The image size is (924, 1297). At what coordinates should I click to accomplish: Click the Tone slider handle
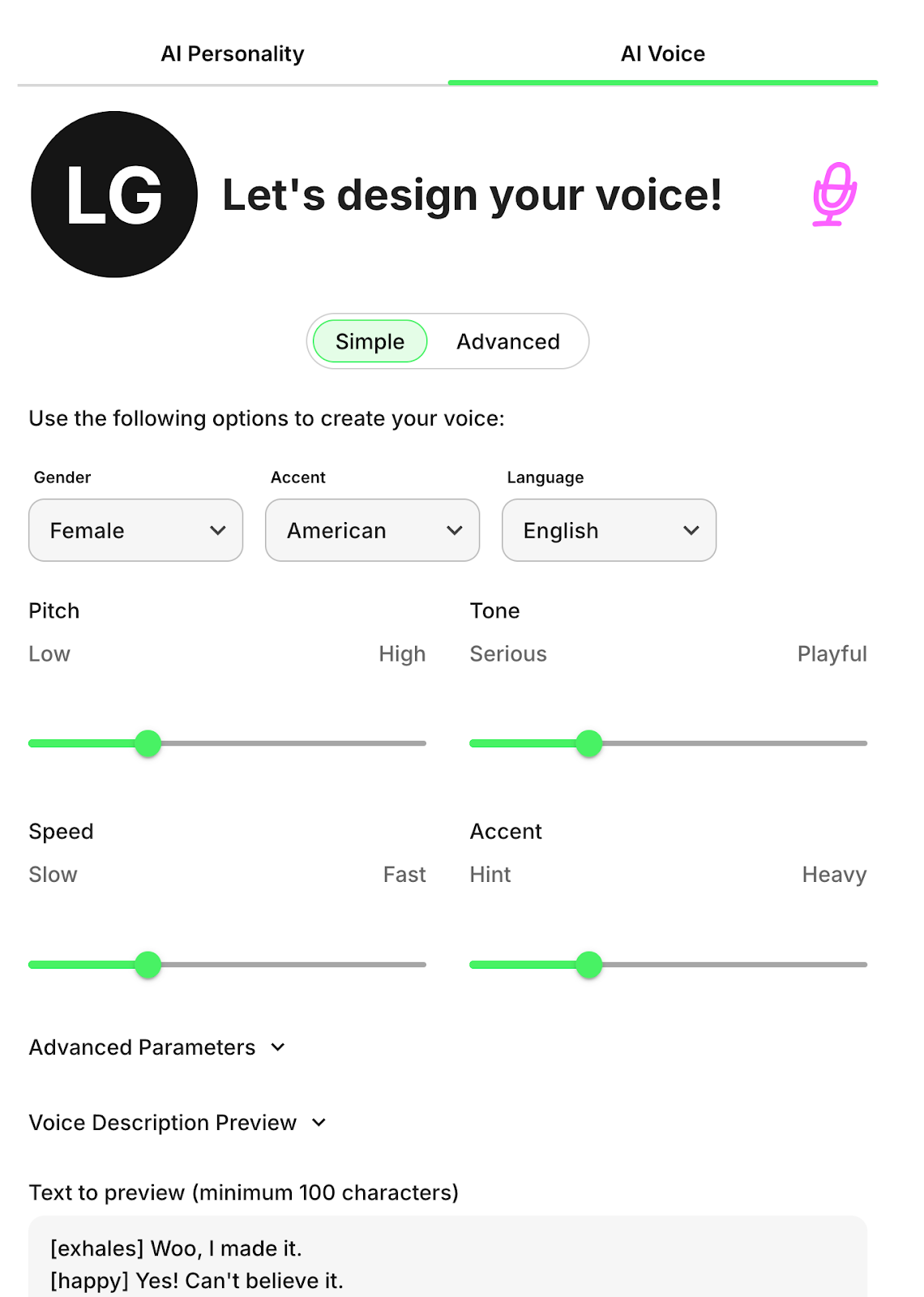click(589, 743)
